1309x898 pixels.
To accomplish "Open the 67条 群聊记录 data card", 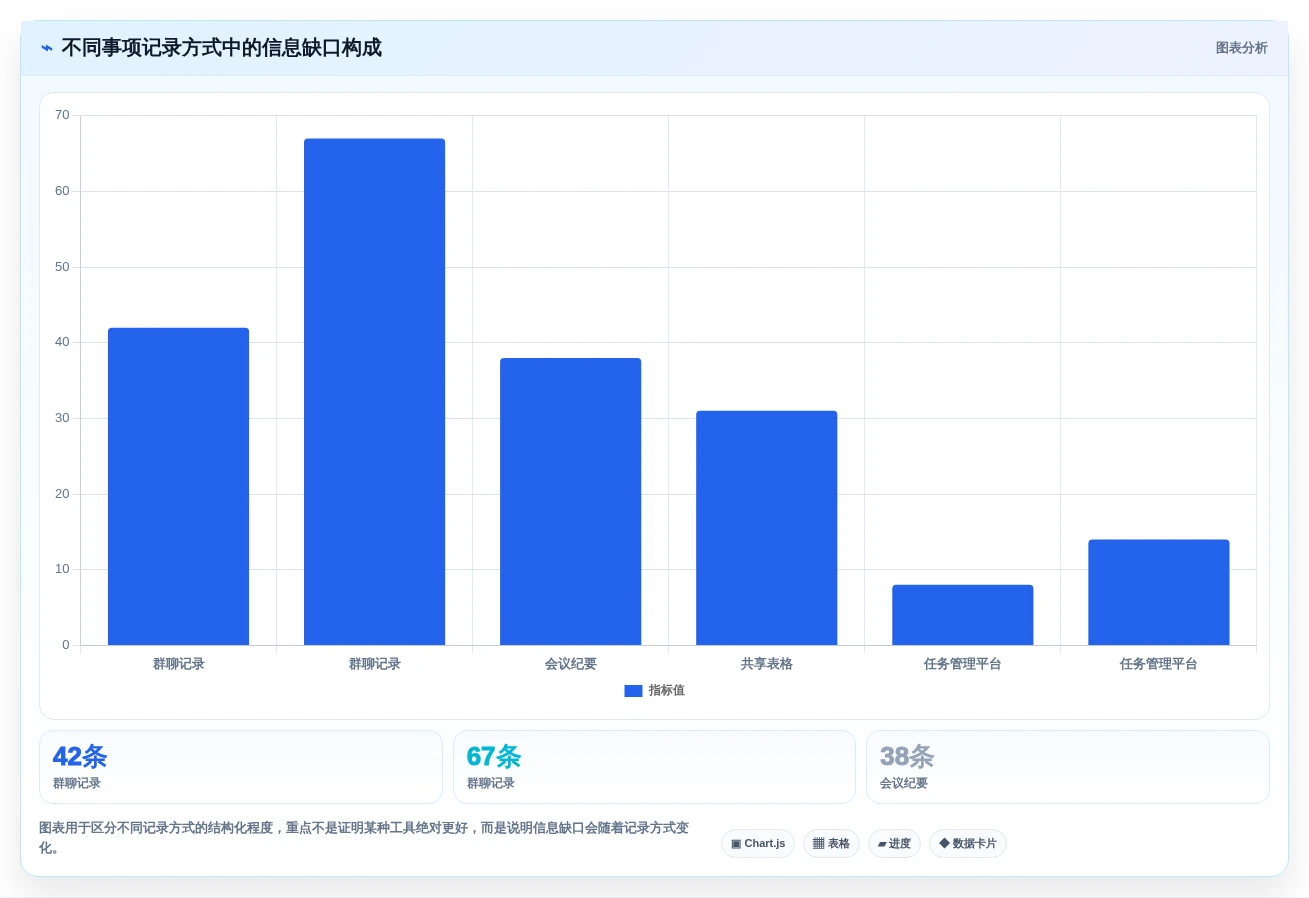I will point(654,767).
